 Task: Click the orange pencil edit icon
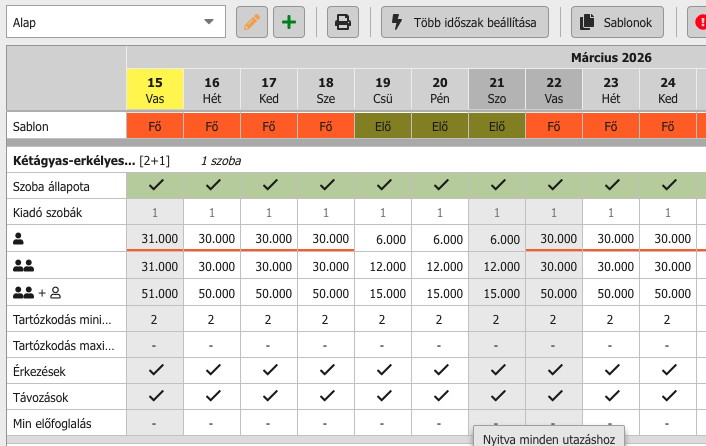253,21
